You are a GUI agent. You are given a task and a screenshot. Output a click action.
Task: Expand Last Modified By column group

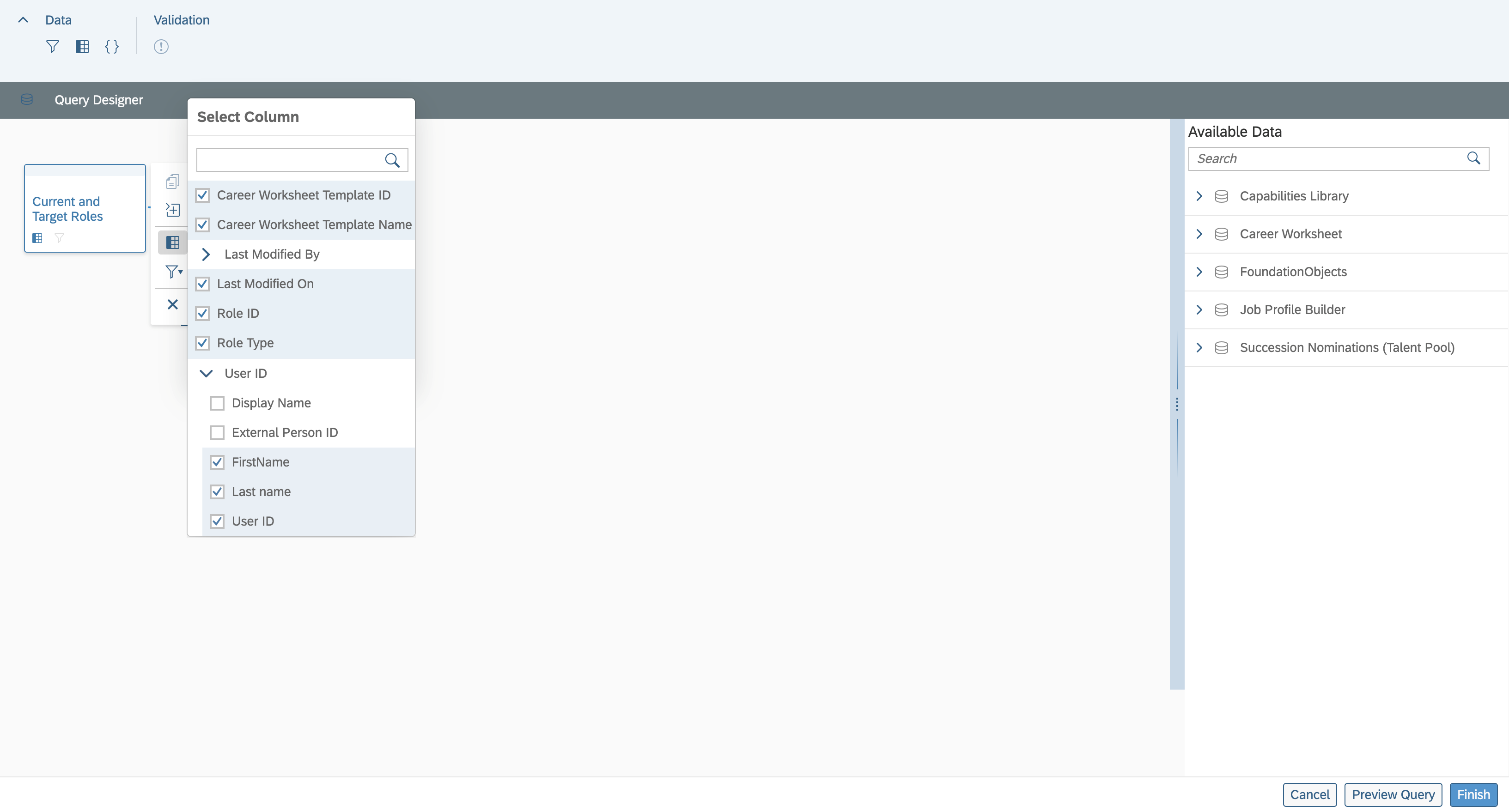(x=206, y=254)
